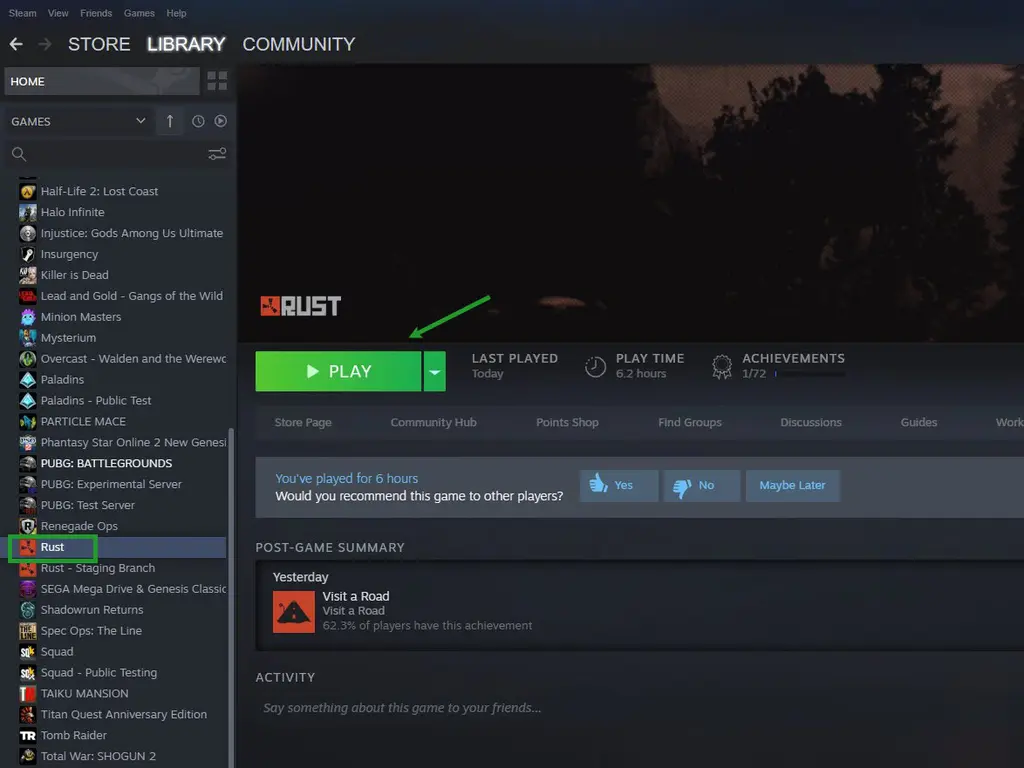Go to the LIBRARY tab
The height and width of the screenshot is (768, 1024).
tap(186, 44)
